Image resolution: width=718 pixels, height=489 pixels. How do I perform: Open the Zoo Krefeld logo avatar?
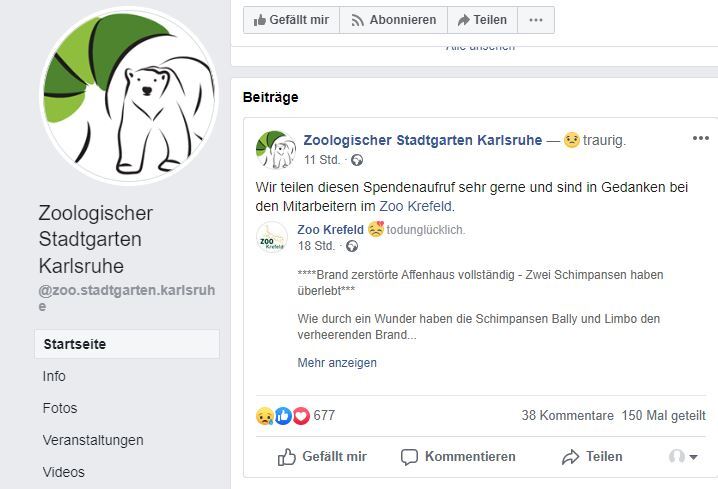point(272,237)
